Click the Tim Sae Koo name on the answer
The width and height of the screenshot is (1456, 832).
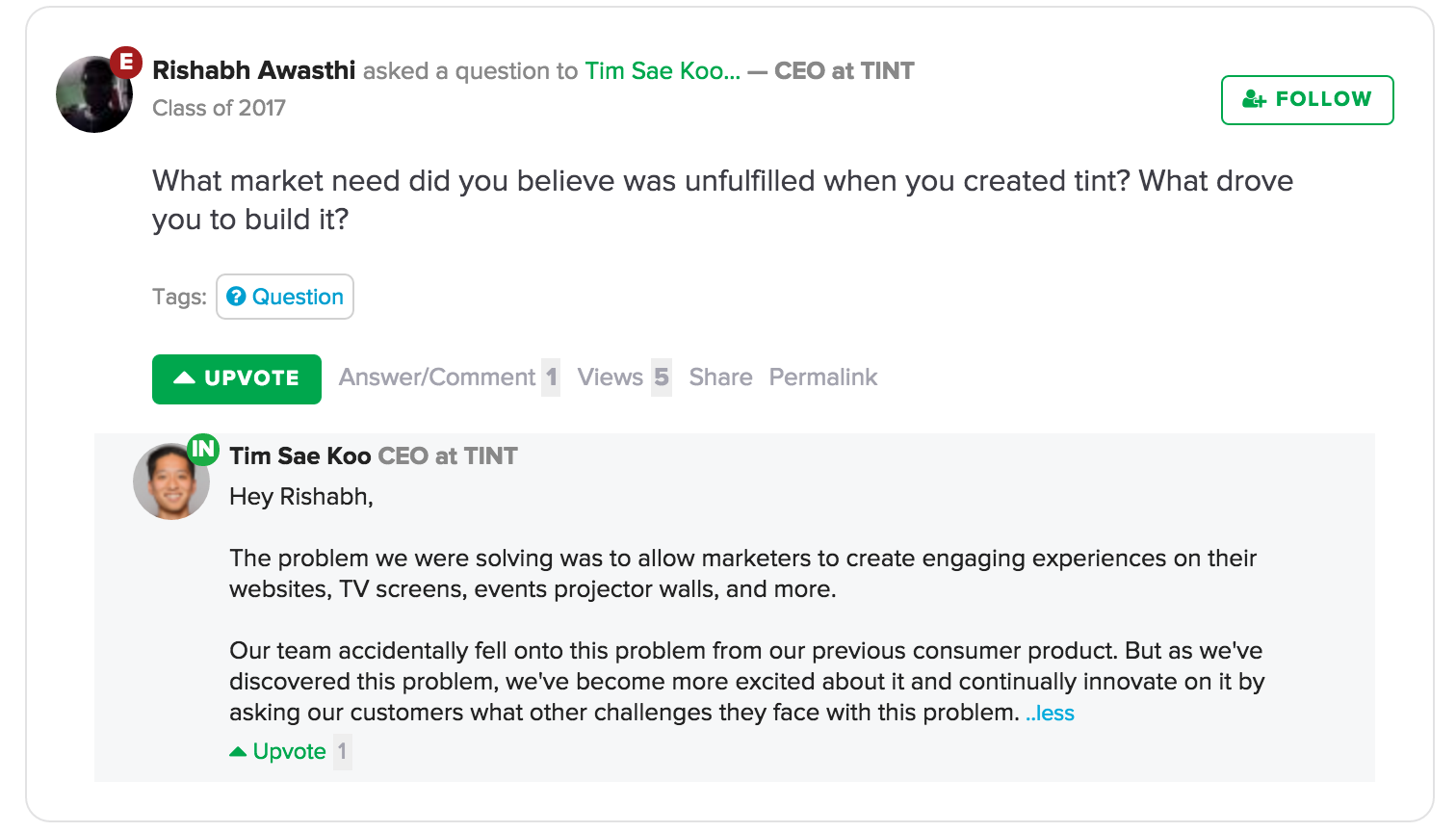(300, 455)
